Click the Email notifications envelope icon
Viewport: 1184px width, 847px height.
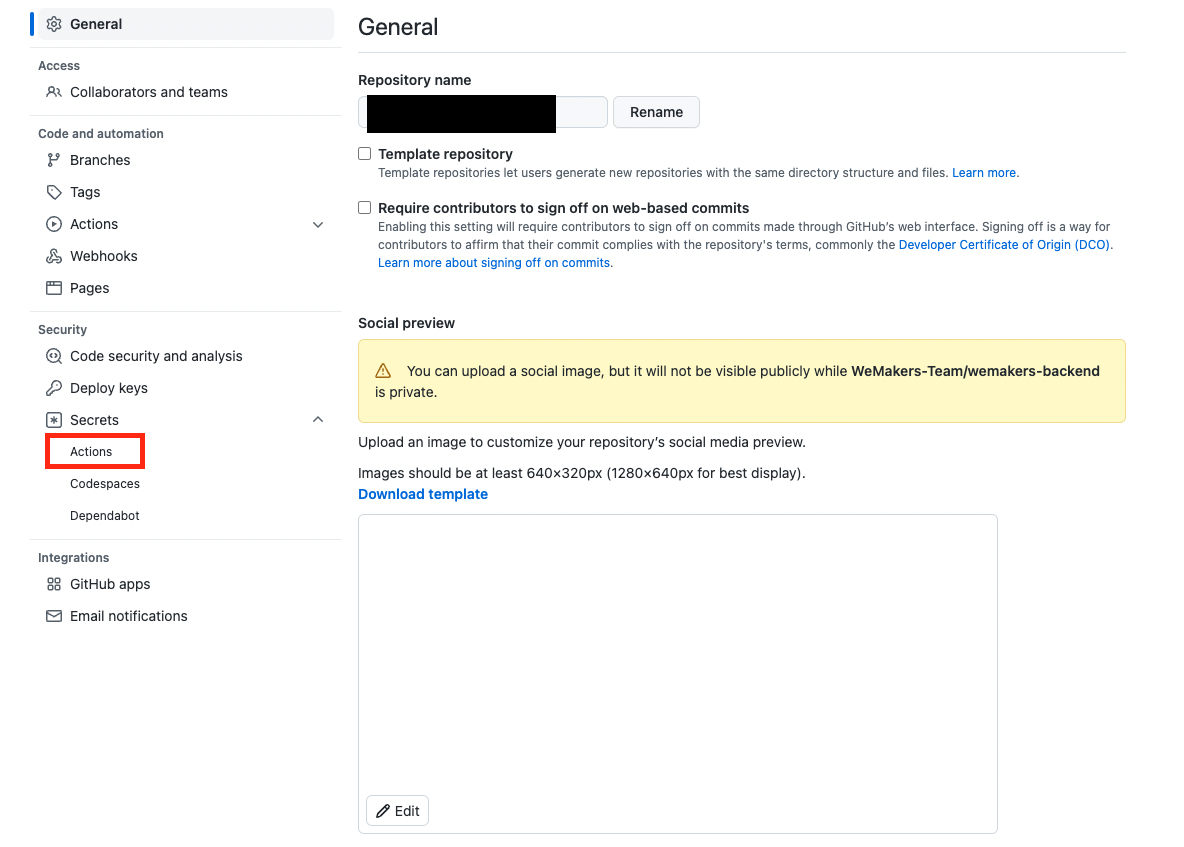54,615
